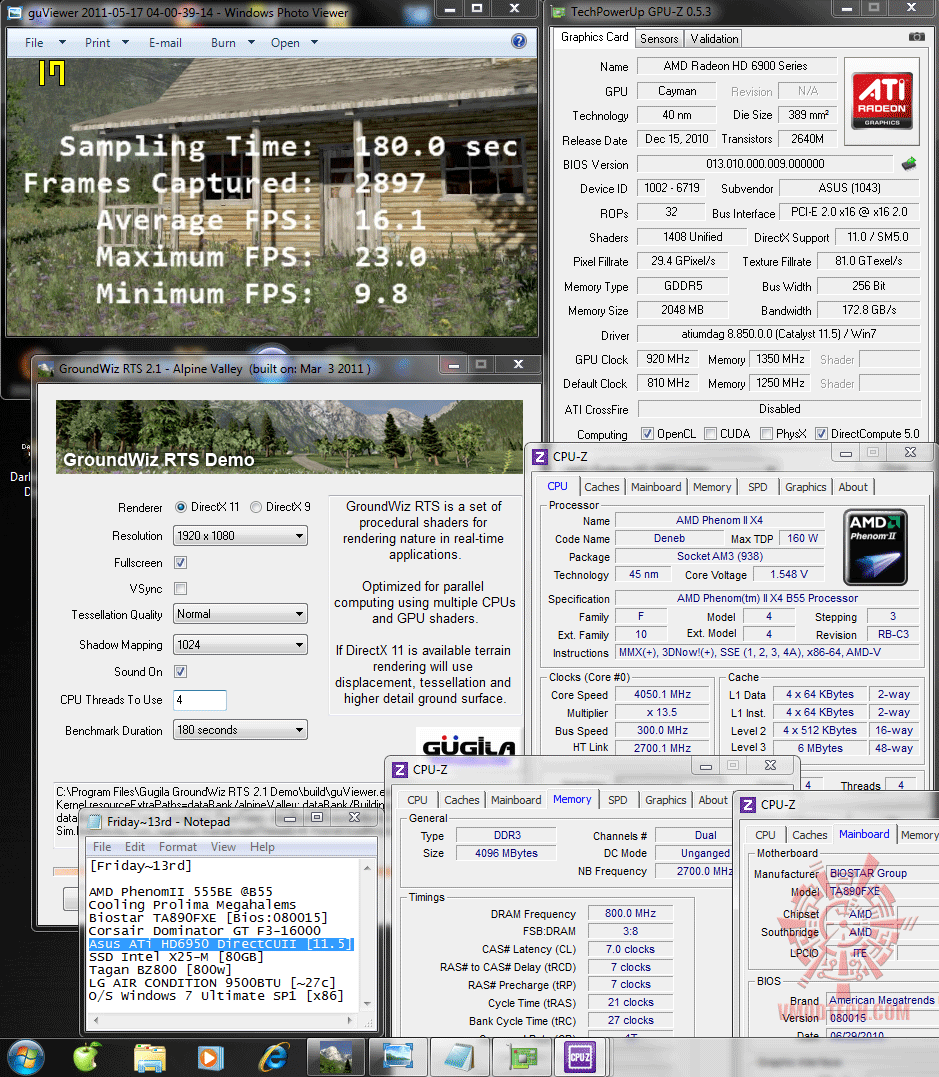
Task: Open the Caches tab in top CPU-Z window
Action: 602,487
